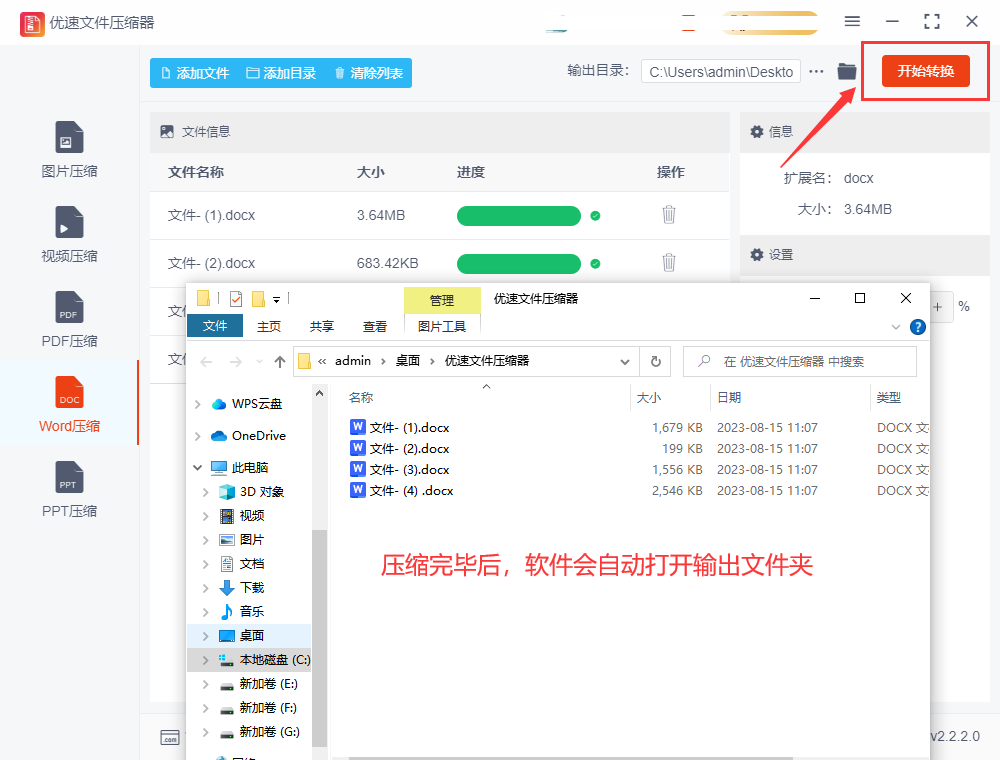1000x760 pixels.
Task: Open the 共享 ribbon tab
Action: point(321,326)
